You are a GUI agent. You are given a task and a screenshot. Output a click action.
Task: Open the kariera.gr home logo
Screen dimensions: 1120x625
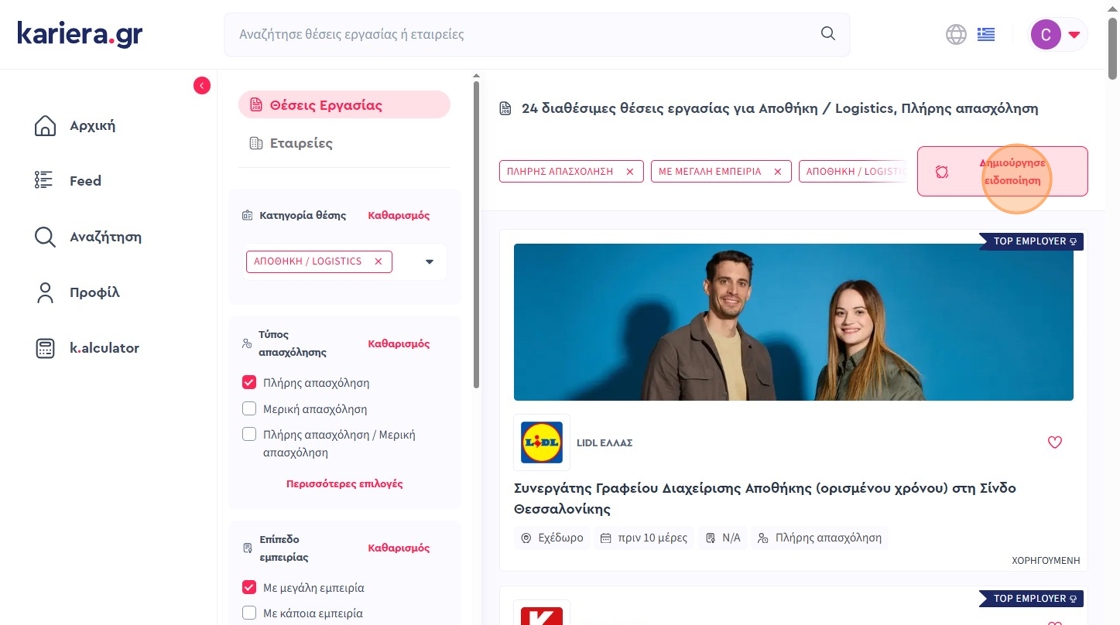[79, 34]
